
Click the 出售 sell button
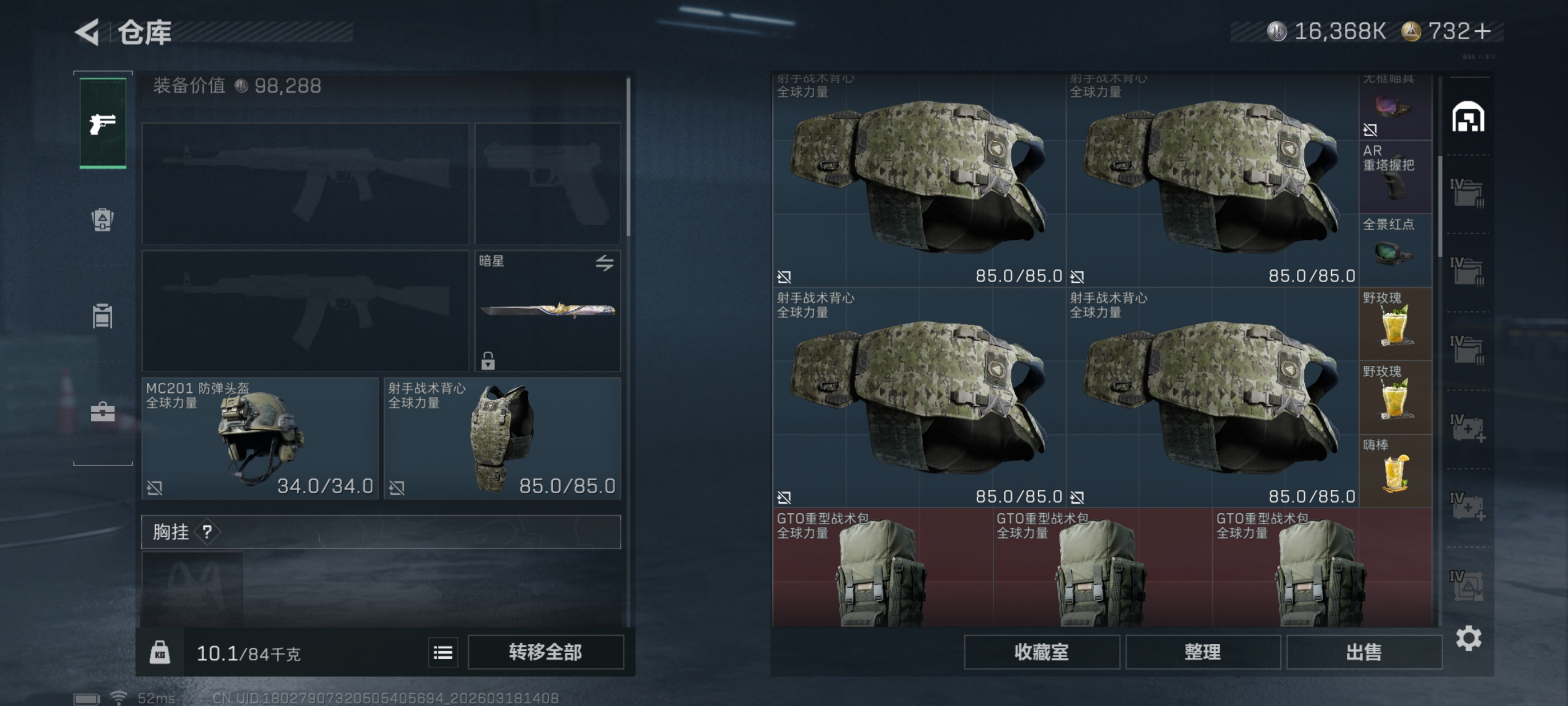(1364, 652)
